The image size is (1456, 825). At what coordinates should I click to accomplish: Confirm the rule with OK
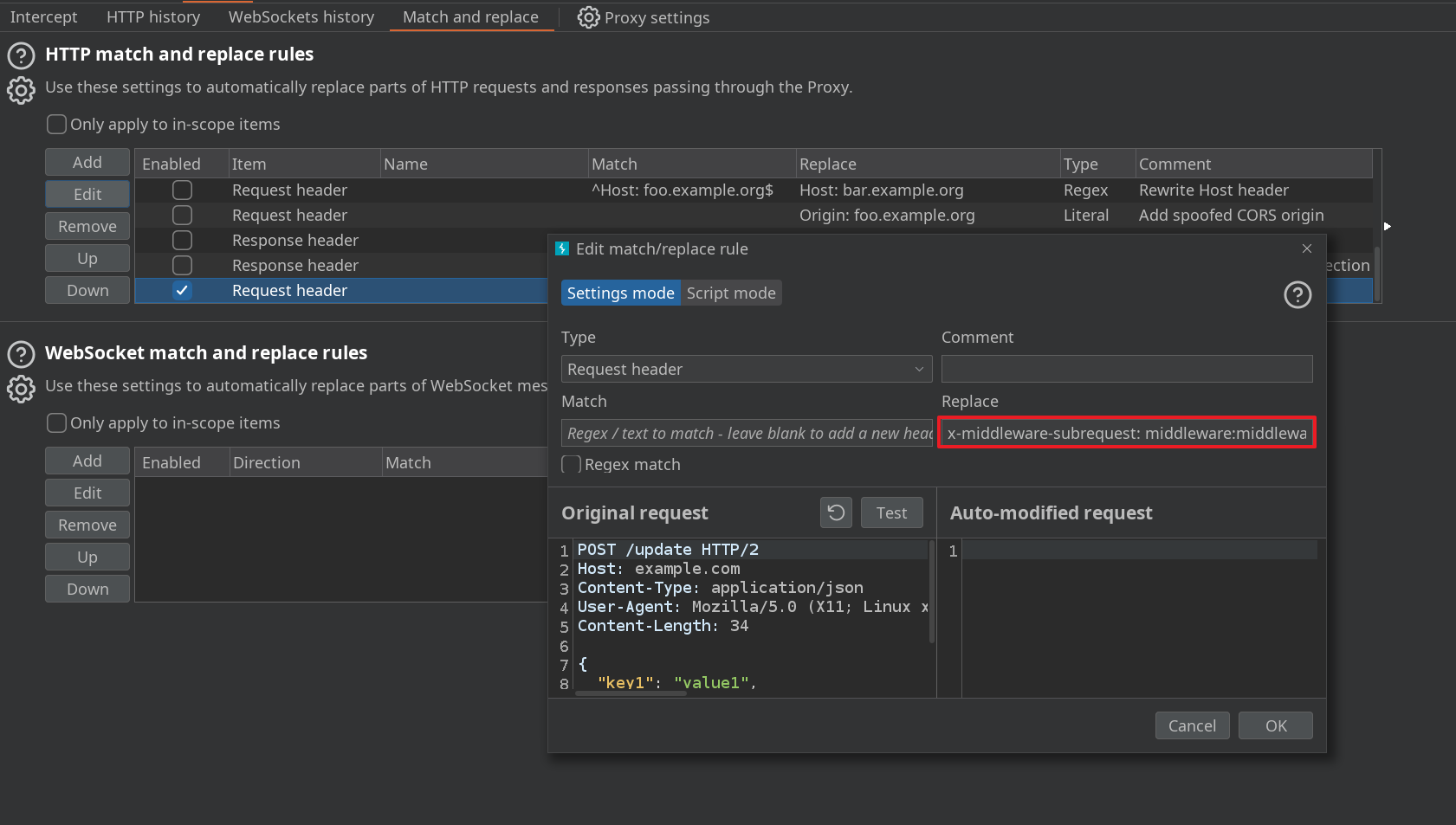(x=1275, y=725)
